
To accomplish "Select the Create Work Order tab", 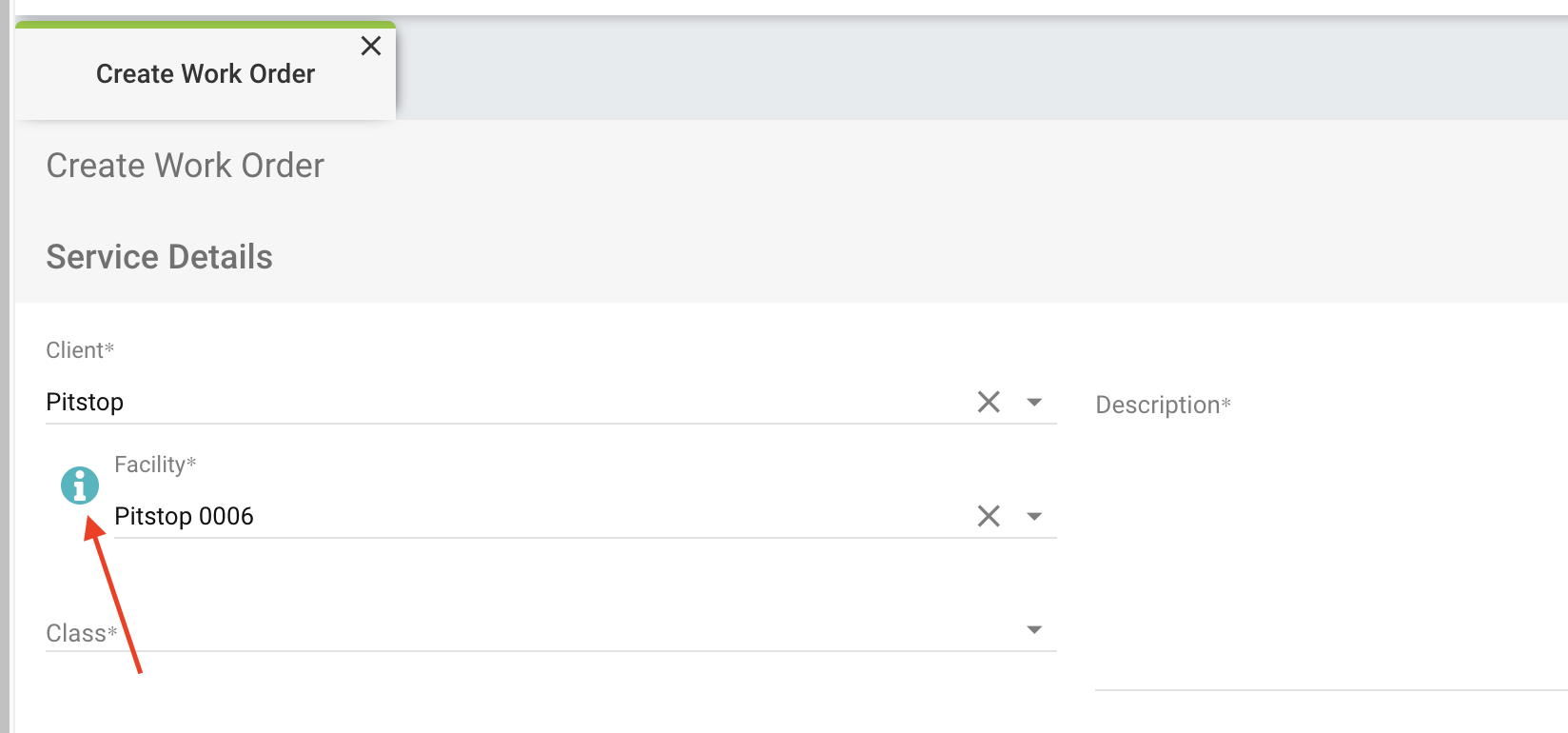I will point(205,73).
